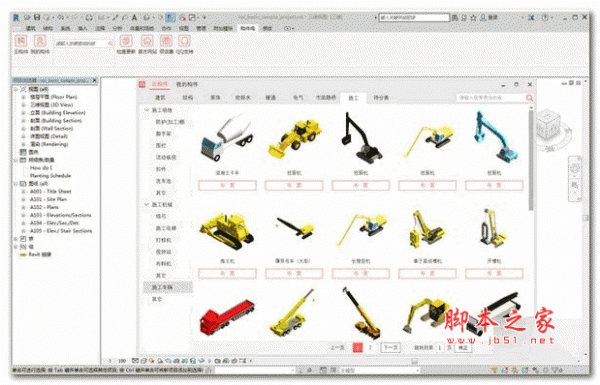Click the Undo arrow in the quick access toolbar
Viewport: 600px width, 385px height.
pyautogui.click(x=60, y=17)
